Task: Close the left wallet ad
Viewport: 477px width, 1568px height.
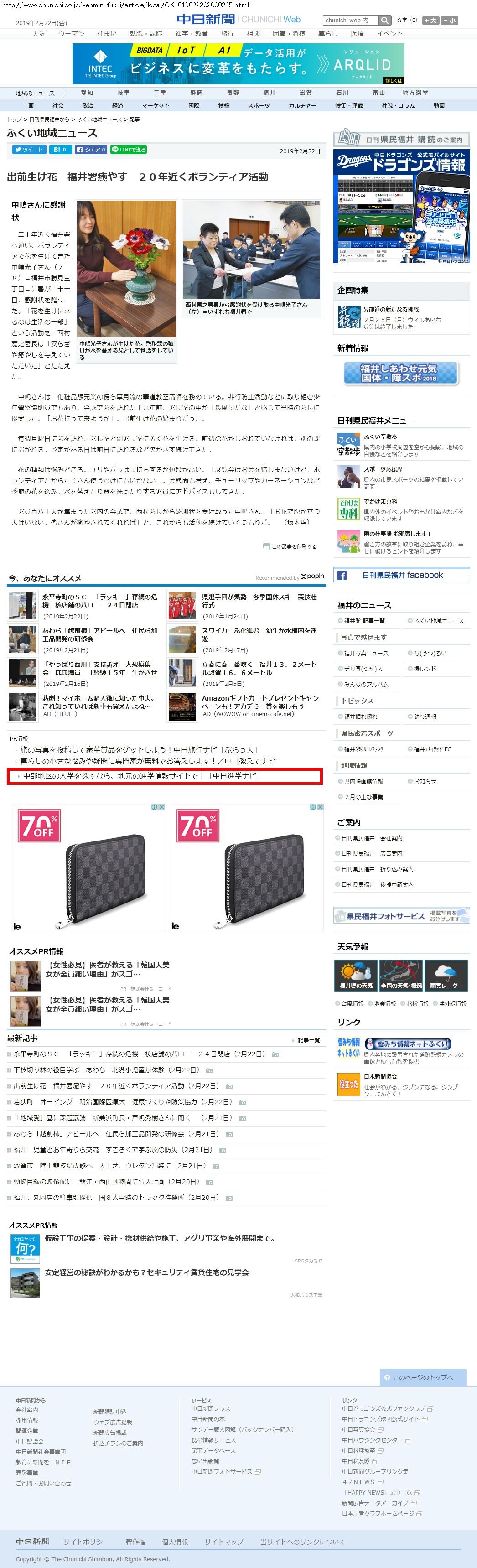Action: [x=161, y=807]
